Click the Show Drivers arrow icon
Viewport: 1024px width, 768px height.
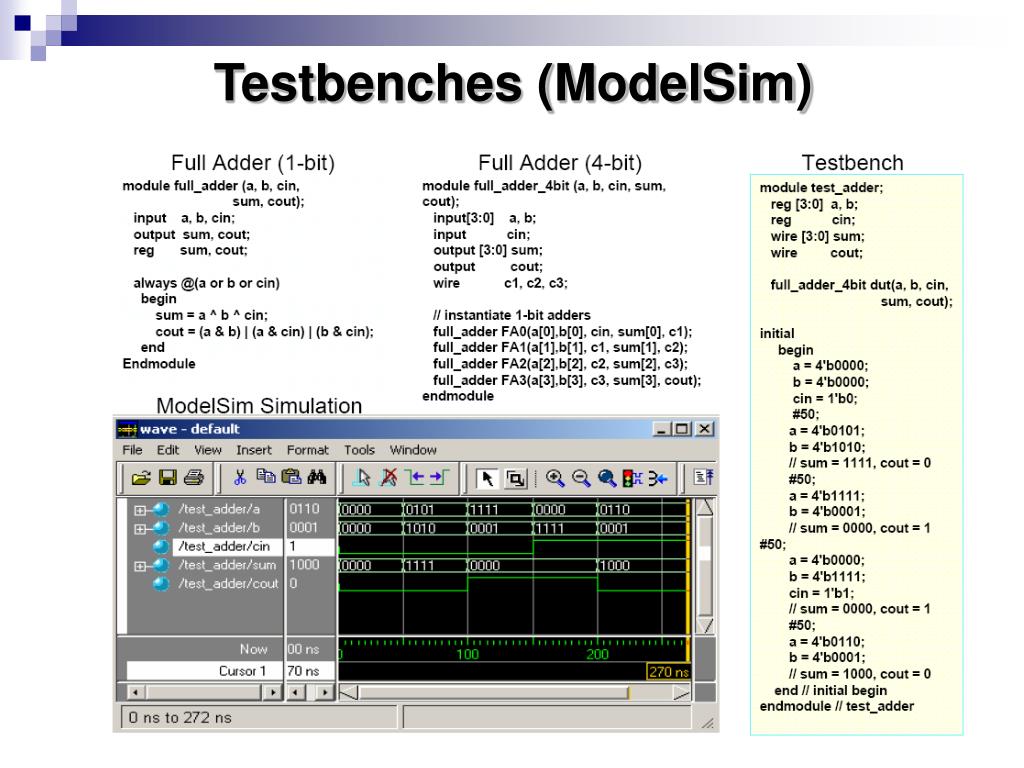tap(658, 479)
